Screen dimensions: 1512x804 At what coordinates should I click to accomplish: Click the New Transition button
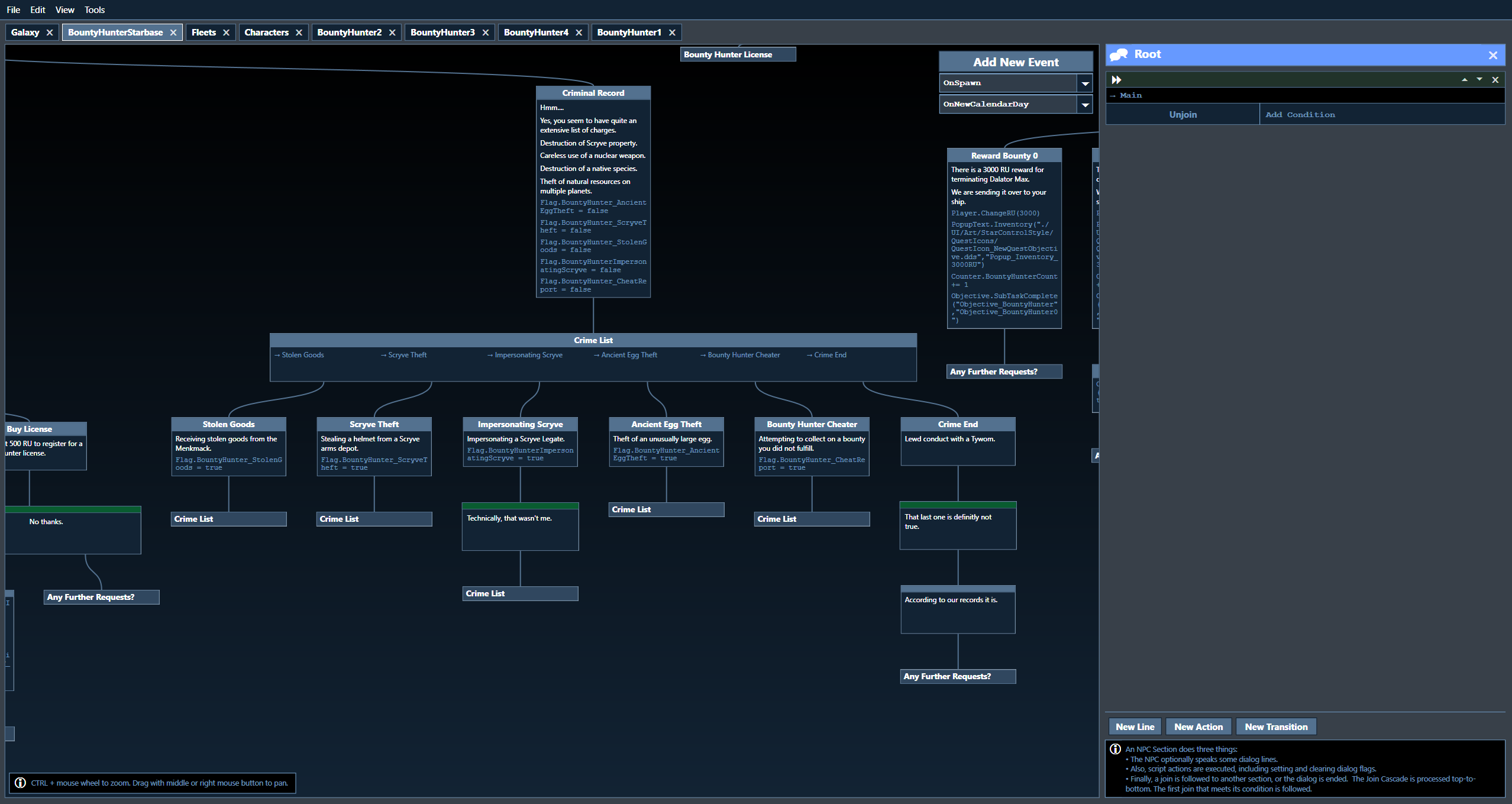pyautogui.click(x=1276, y=727)
